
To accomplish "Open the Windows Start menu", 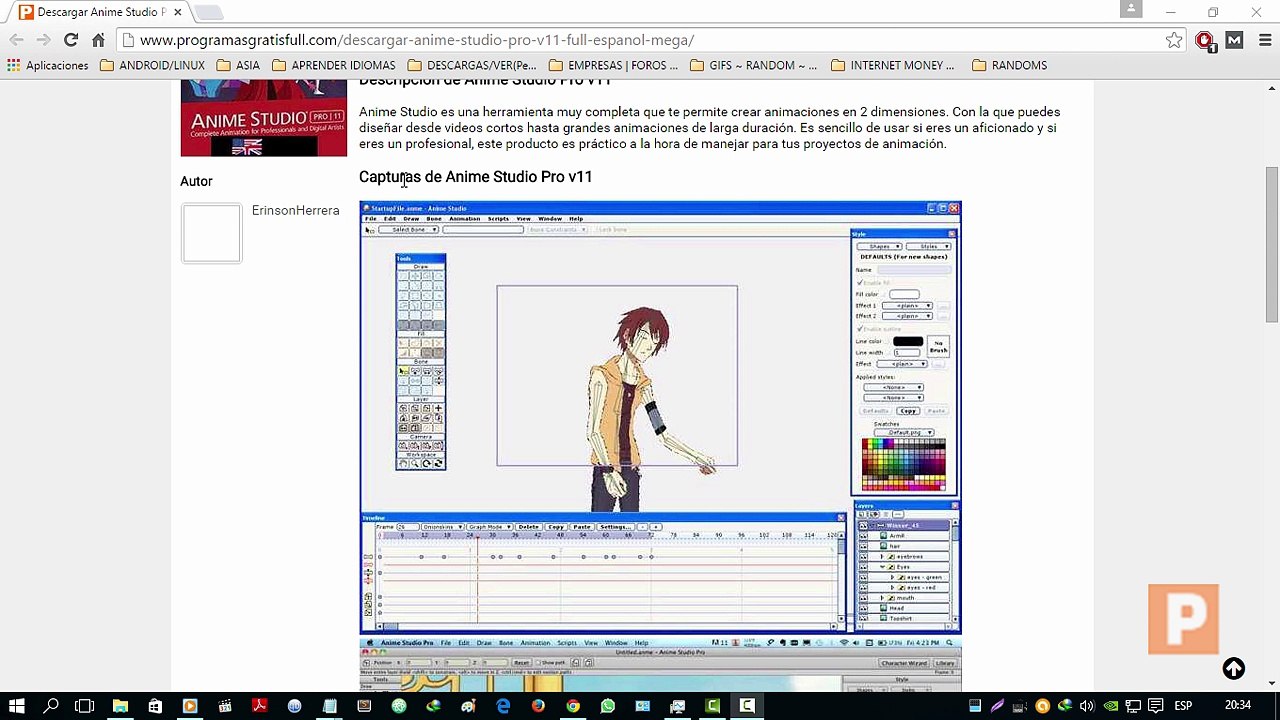I will point(17,705).
